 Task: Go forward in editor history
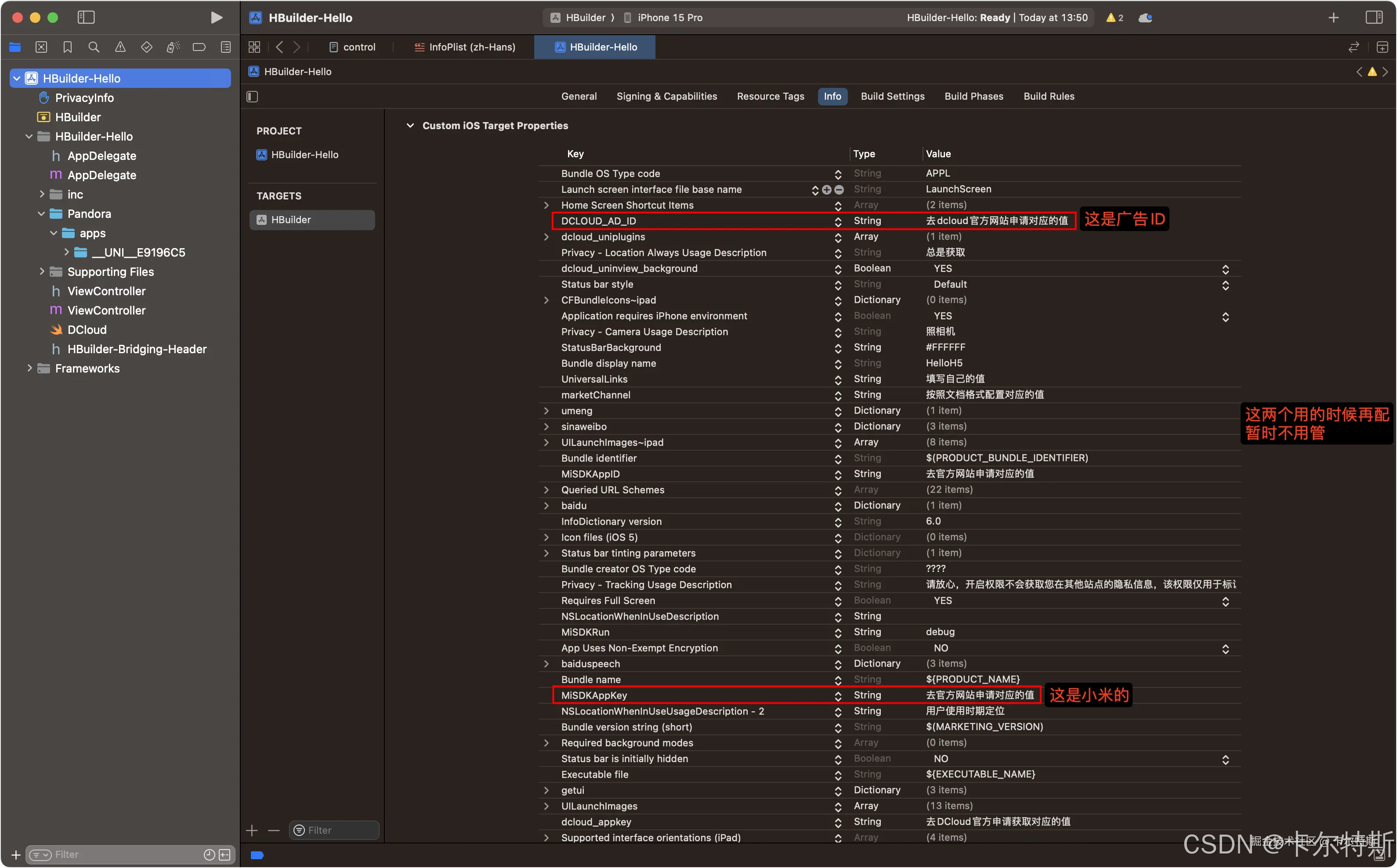pos(297,47)
